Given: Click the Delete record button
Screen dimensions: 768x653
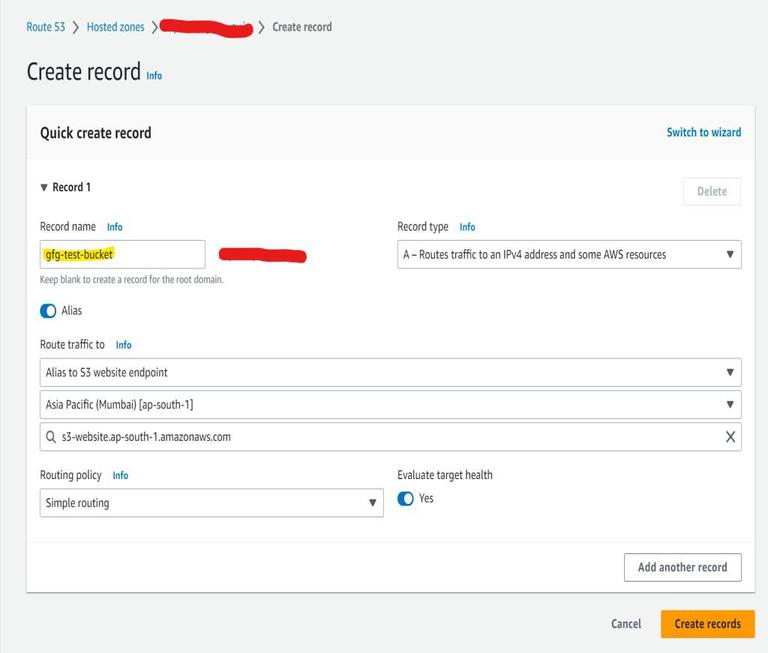Looking at the screenshot, I should point(711,191).
